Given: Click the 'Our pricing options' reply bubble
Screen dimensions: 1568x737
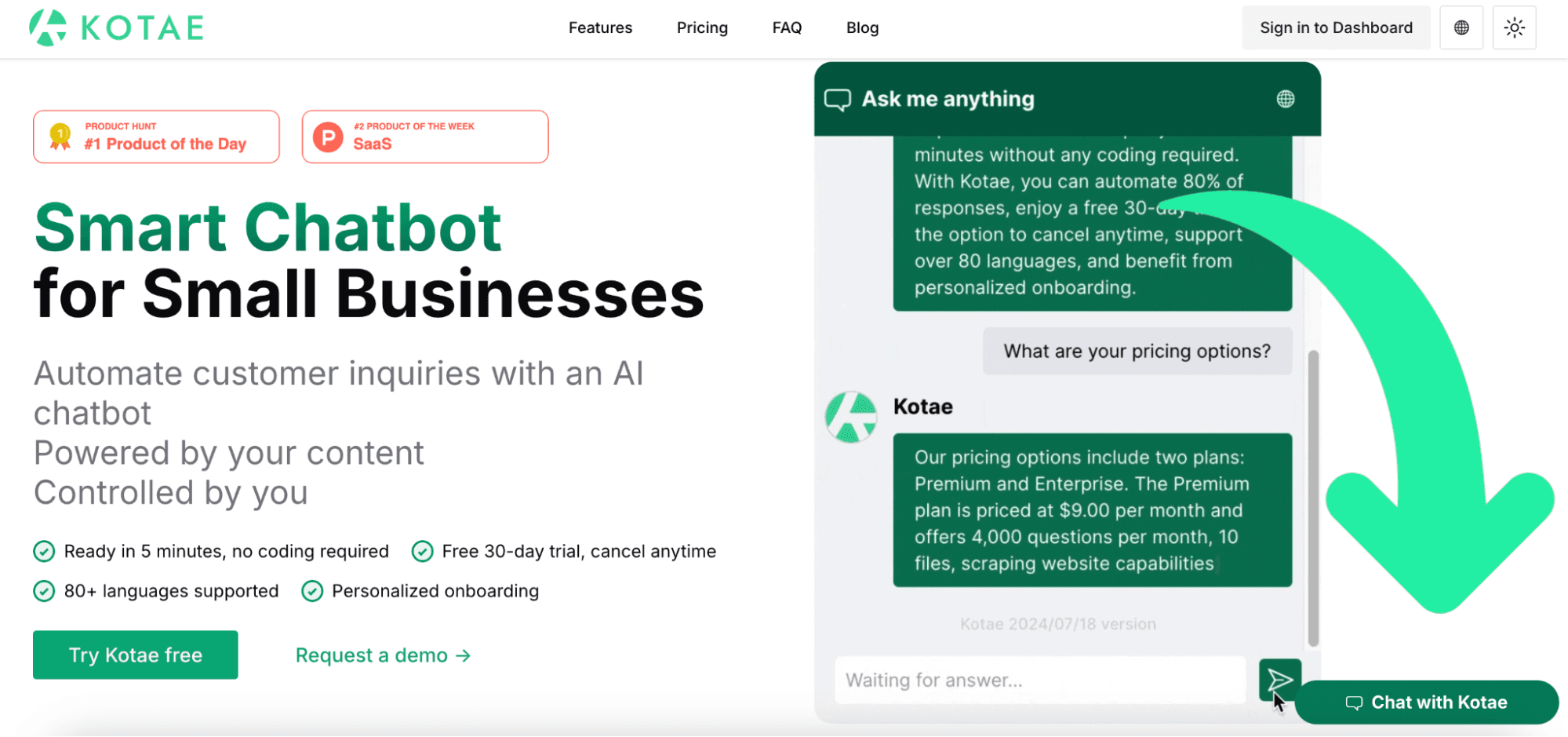Looking at the screenshot, I should coord(1093,510).
